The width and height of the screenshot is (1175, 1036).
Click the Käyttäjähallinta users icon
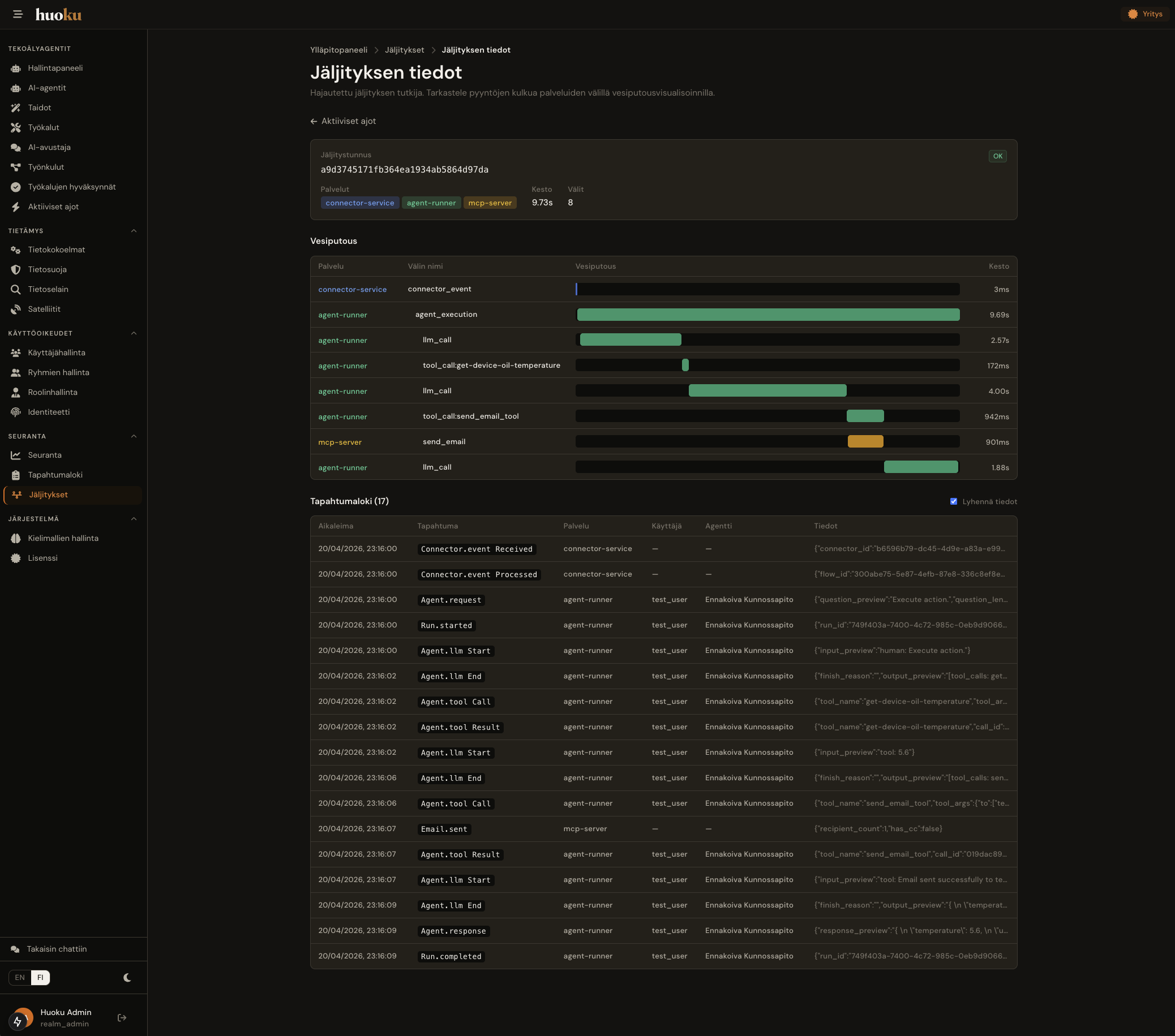[16, 353]
